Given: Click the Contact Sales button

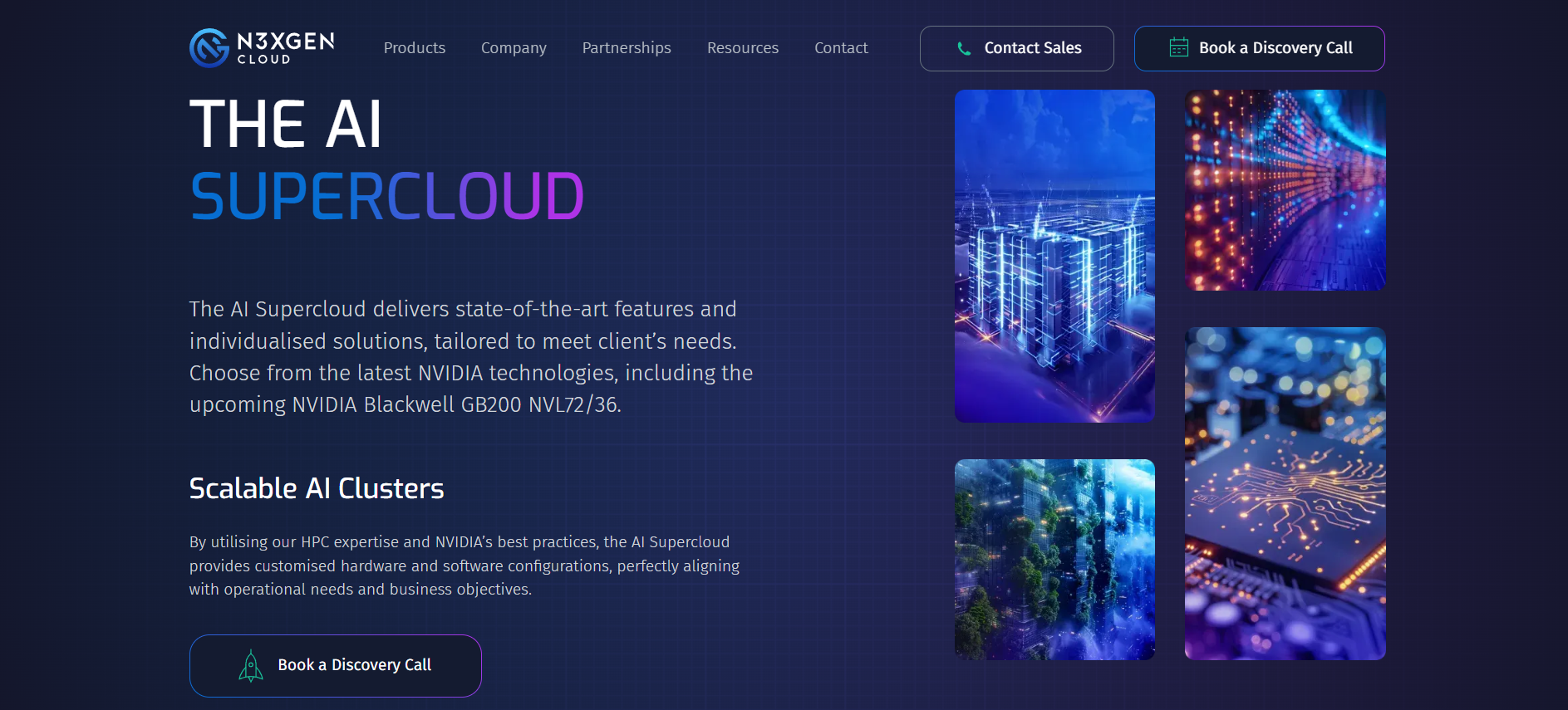Looking at the screenshot, I should click(x=1016, y=48).
